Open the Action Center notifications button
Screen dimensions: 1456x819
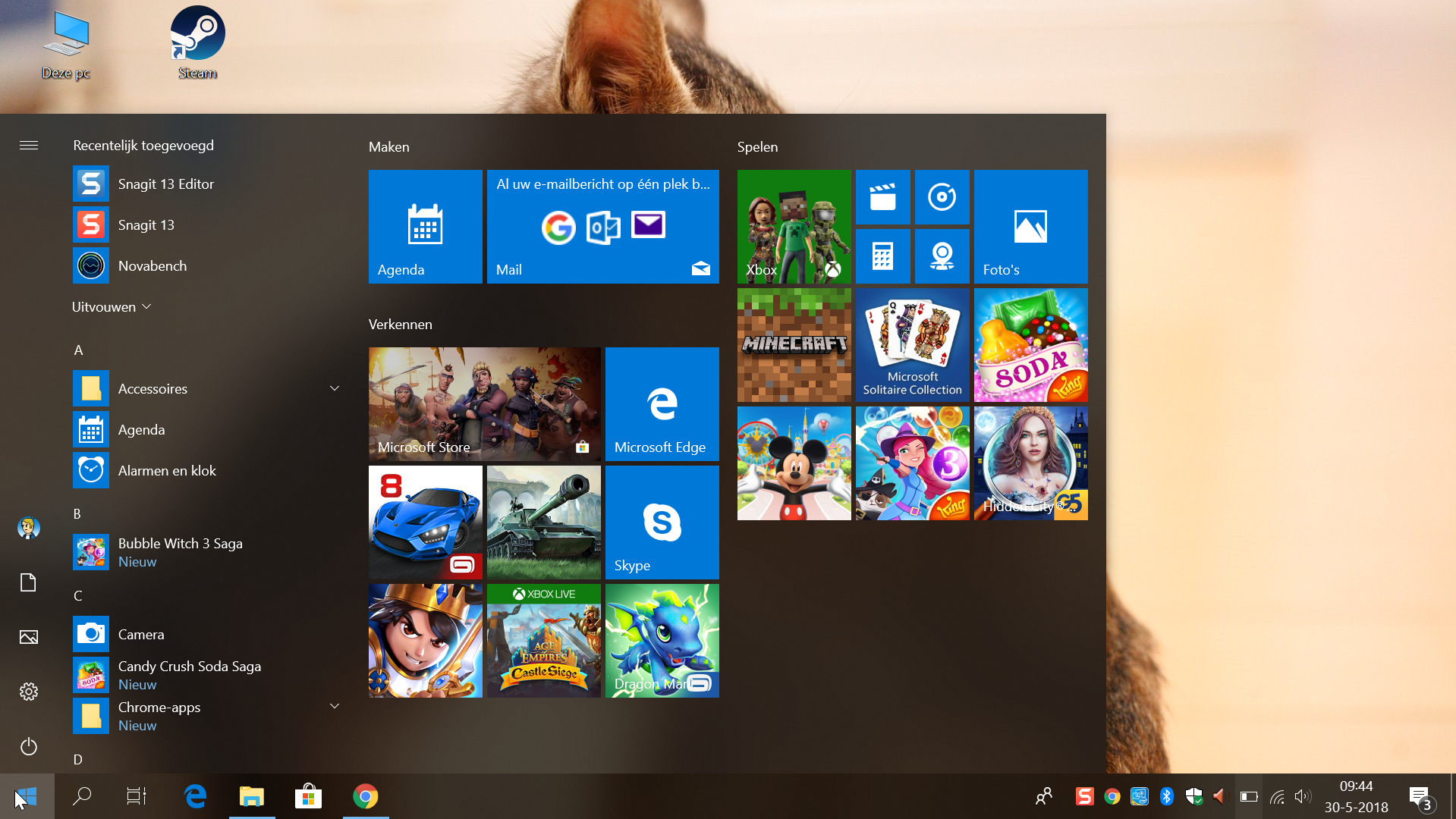coord(1420,796)
